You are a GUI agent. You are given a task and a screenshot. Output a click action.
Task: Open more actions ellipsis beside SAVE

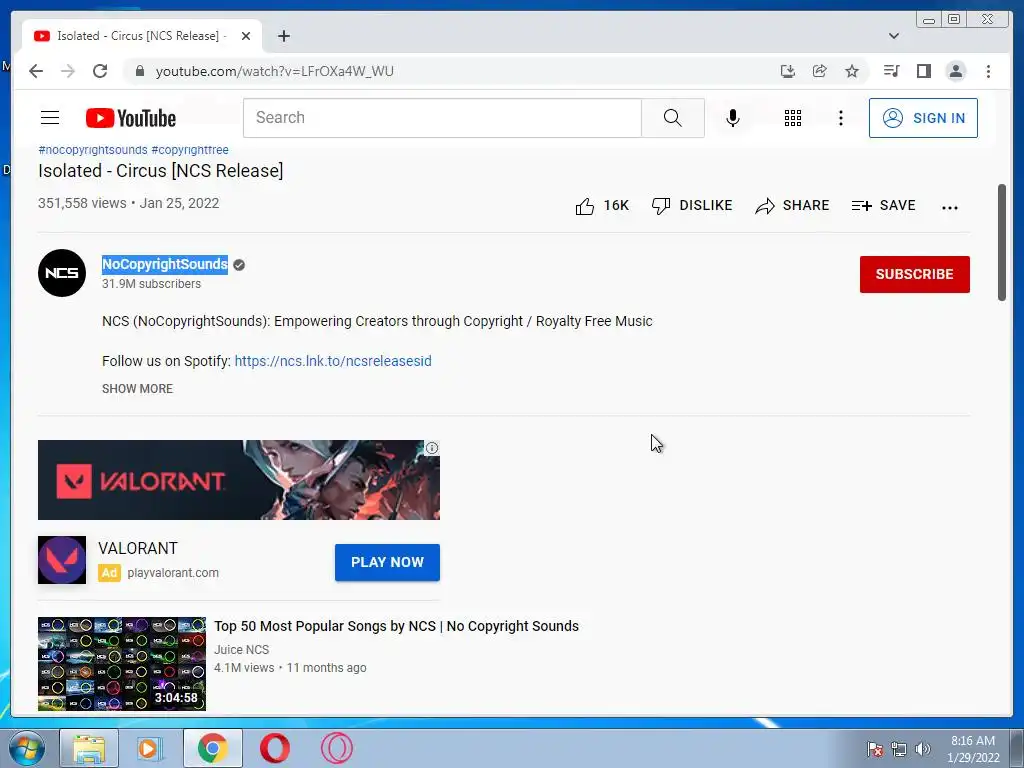tap(950, 208)
